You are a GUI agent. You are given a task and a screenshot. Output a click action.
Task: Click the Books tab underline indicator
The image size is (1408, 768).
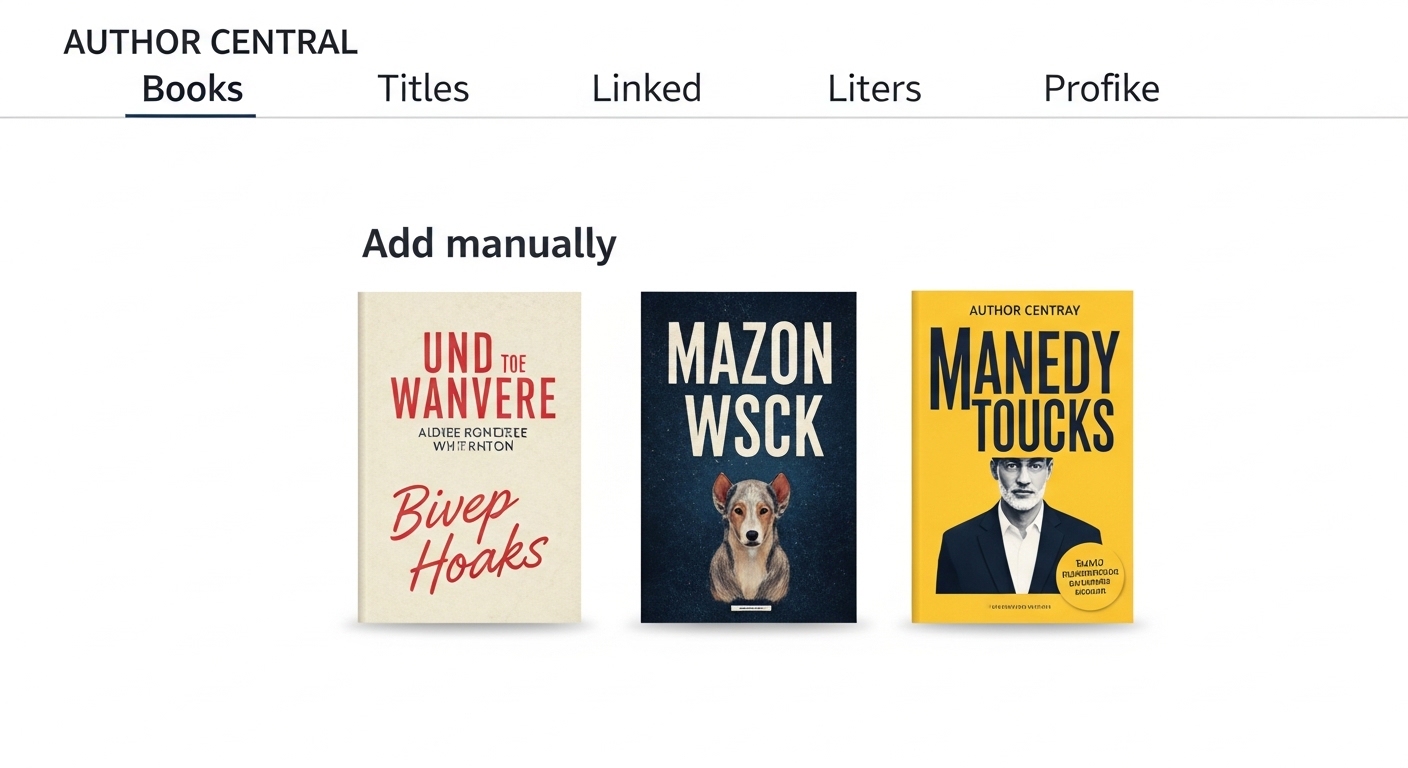[x=190, y=114]
